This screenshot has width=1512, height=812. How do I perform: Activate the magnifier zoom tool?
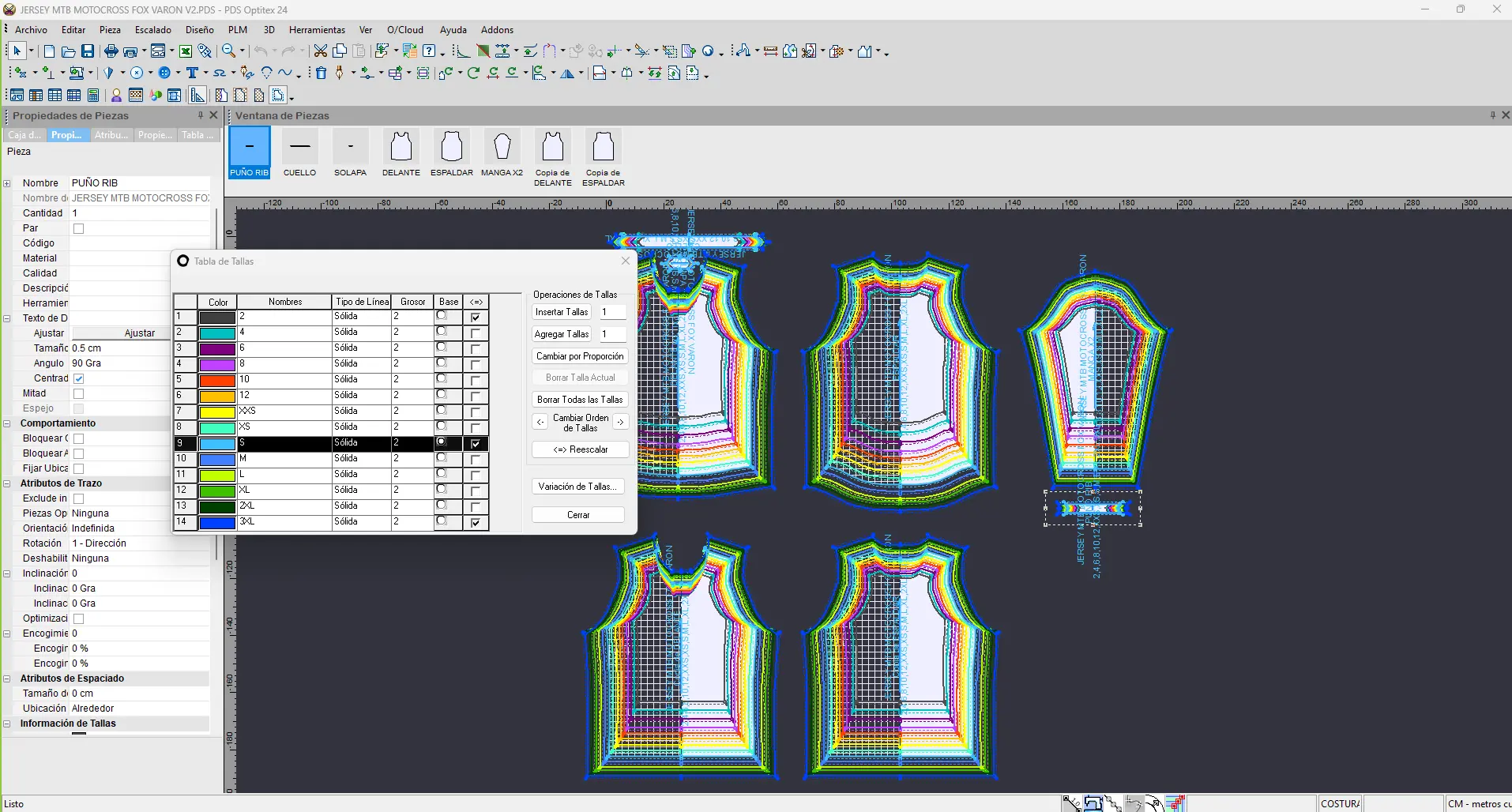tap(228, 51)
